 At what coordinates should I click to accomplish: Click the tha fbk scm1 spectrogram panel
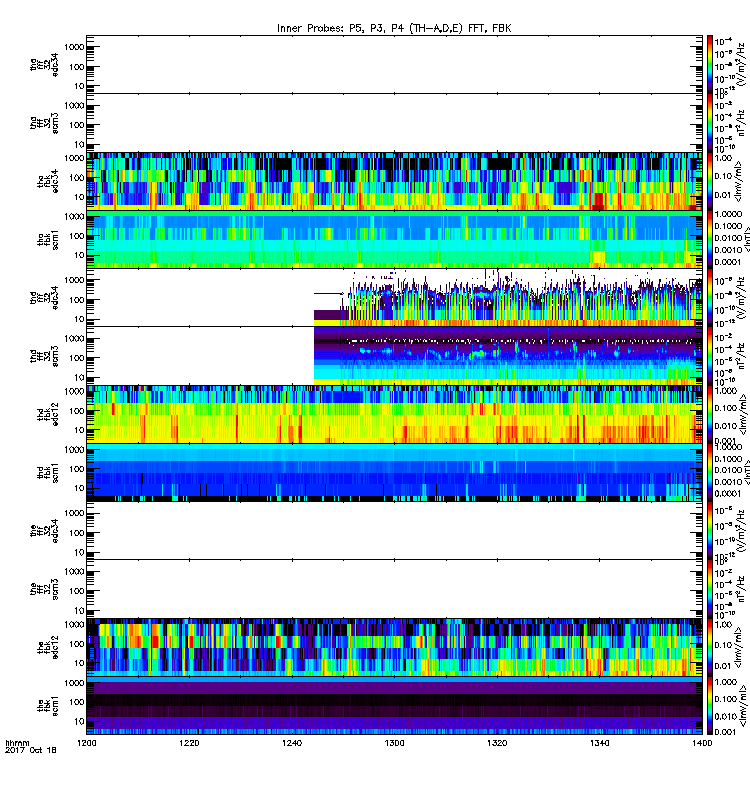point(394,239)
